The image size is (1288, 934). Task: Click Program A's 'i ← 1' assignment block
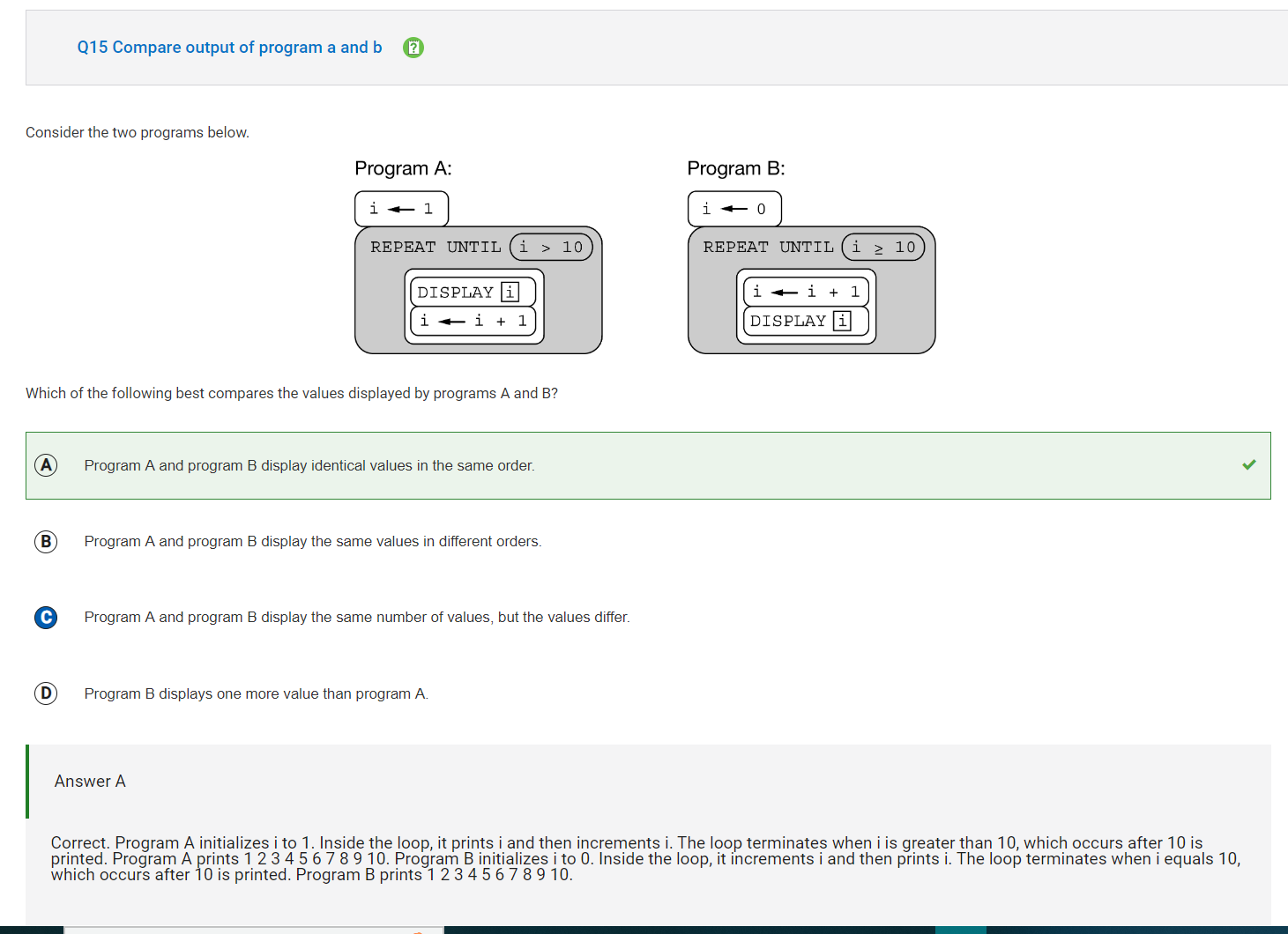(x=402, y=209)
